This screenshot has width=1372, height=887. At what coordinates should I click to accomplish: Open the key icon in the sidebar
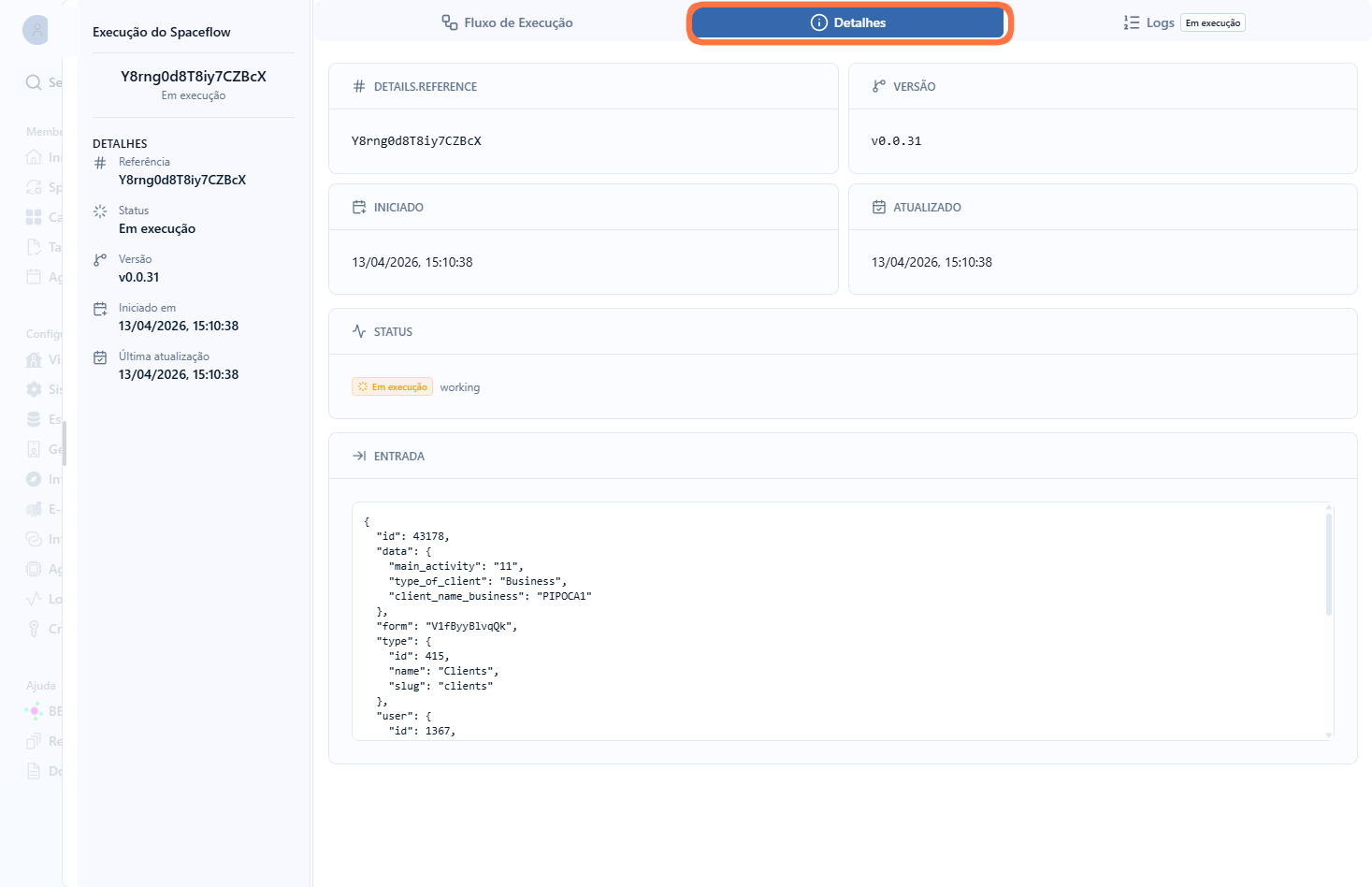click(34, 629)
